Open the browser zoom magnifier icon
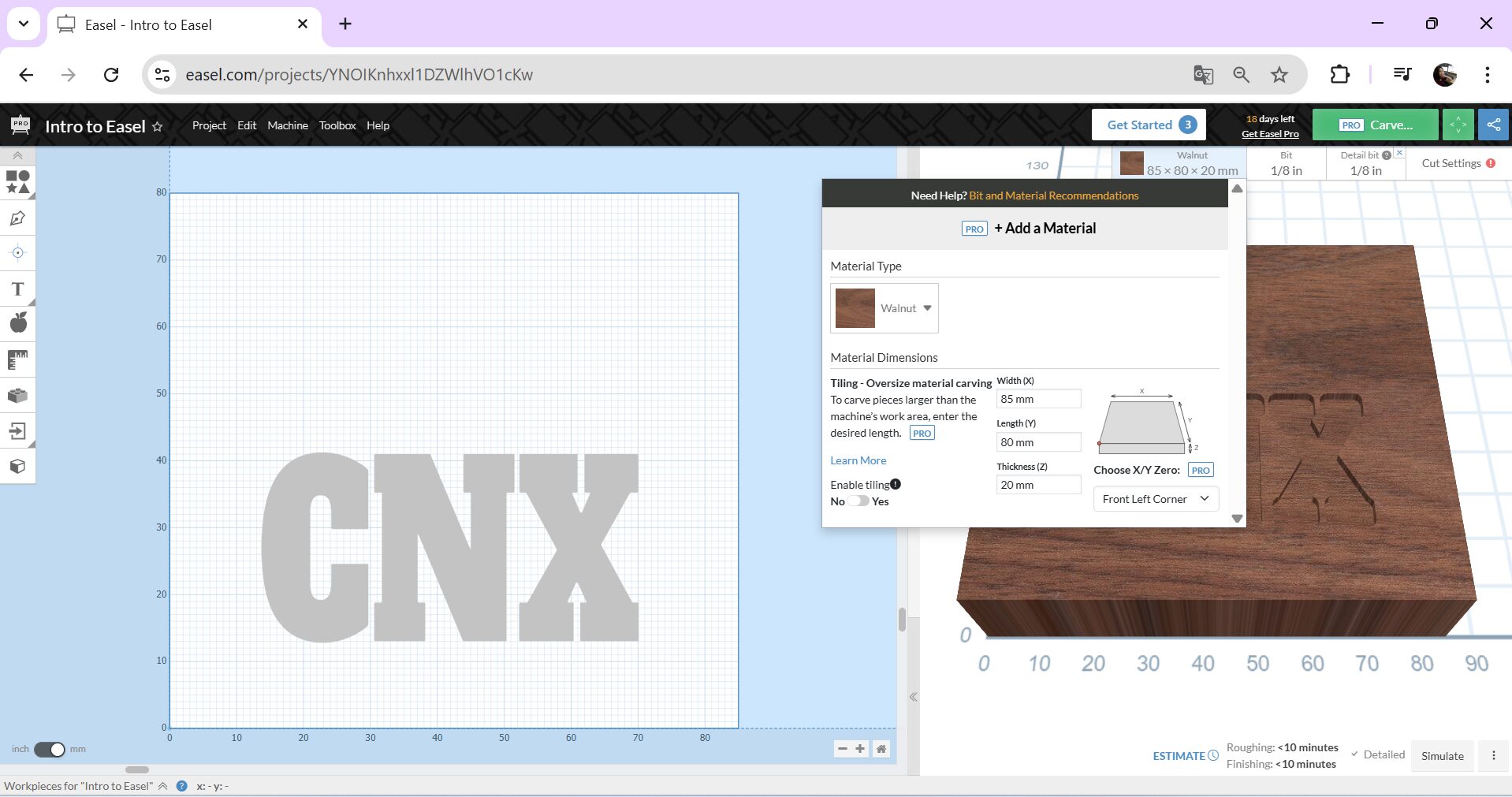Image resolution: width=1512 pixels, height=797 pixels. [1241, 75]
